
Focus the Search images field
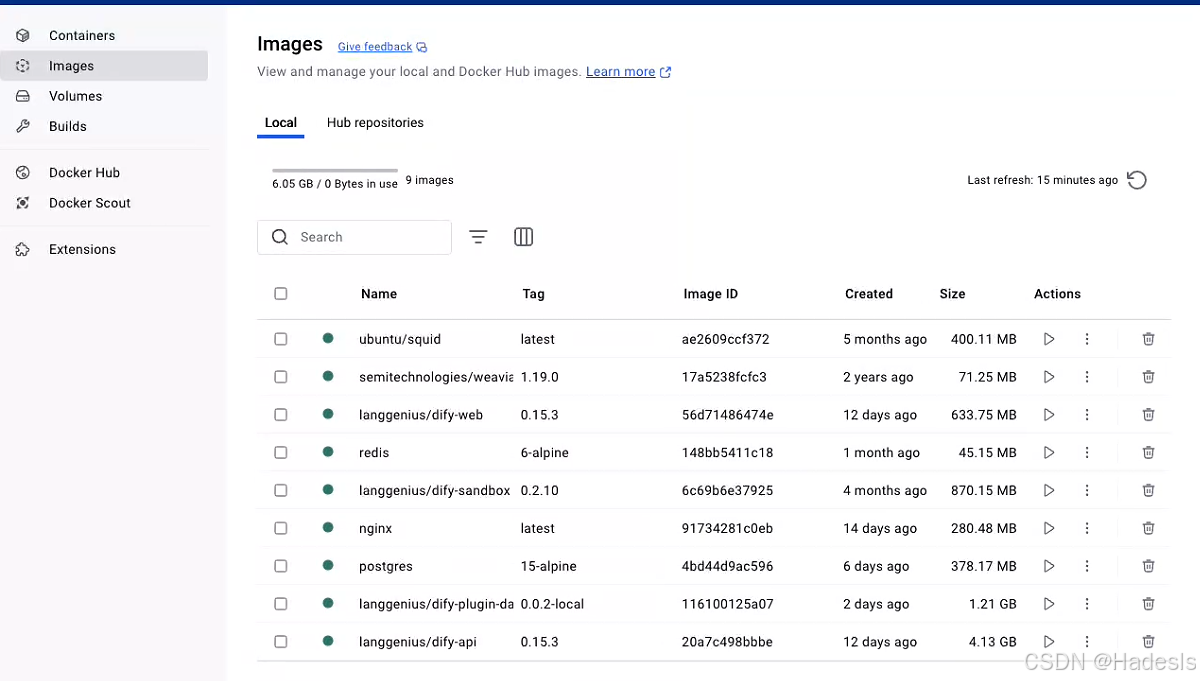click(354, 237)
